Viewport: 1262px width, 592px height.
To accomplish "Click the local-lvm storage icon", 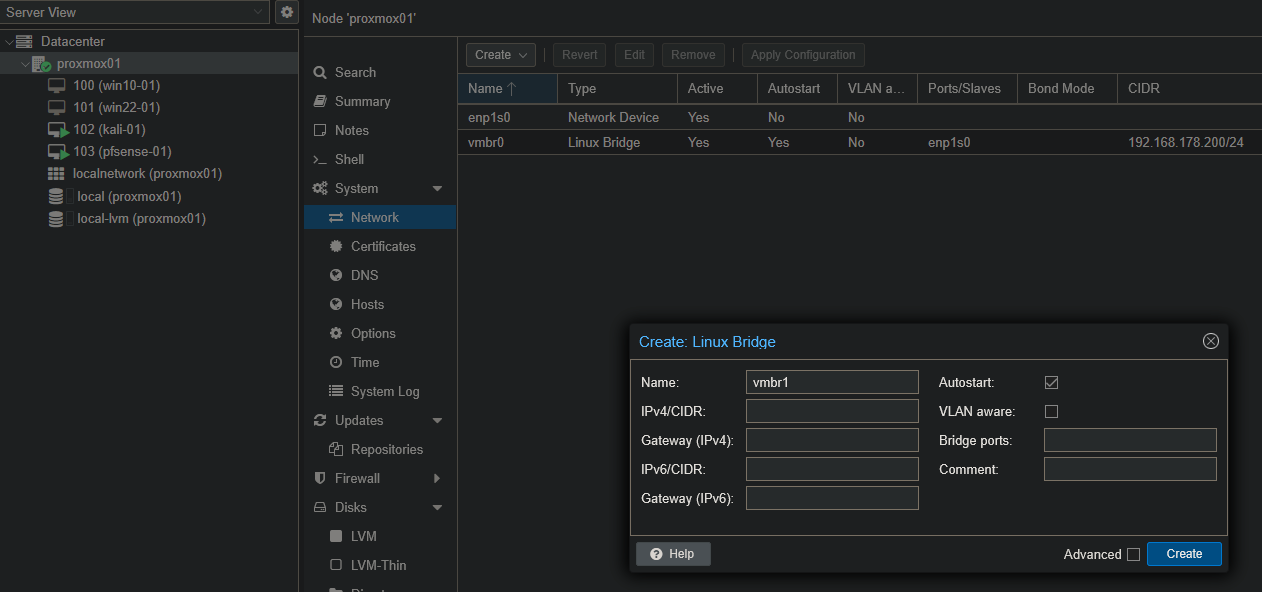I will point(56,218).
